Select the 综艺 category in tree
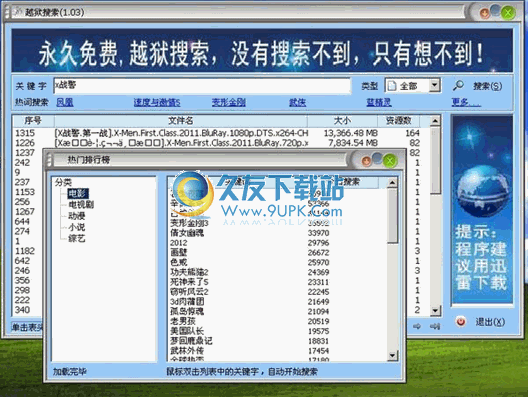 tap(77, 239)
